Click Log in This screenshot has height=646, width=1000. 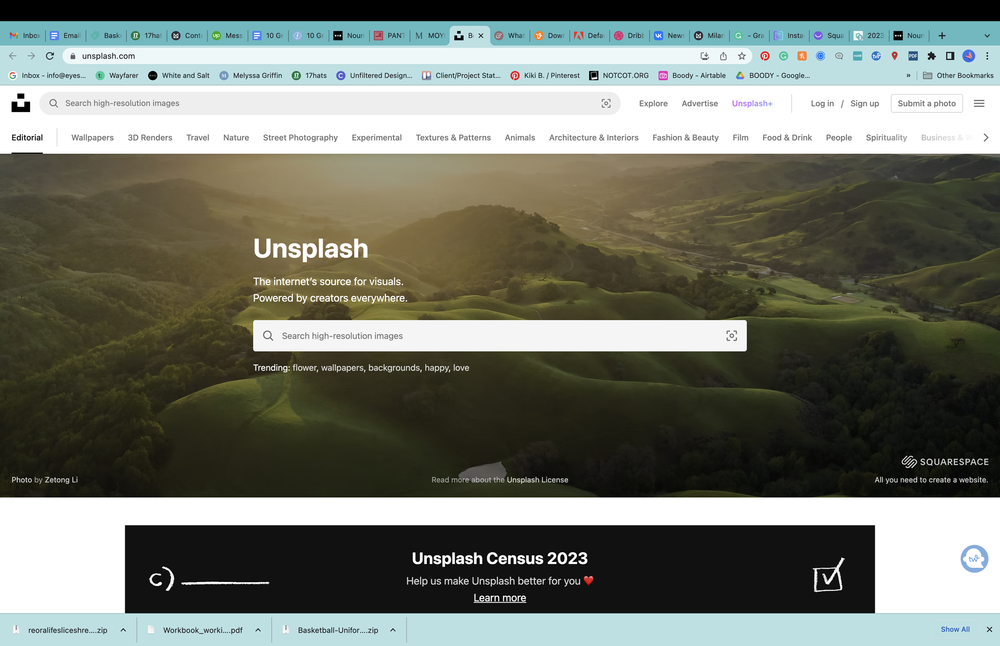(822, 103)
